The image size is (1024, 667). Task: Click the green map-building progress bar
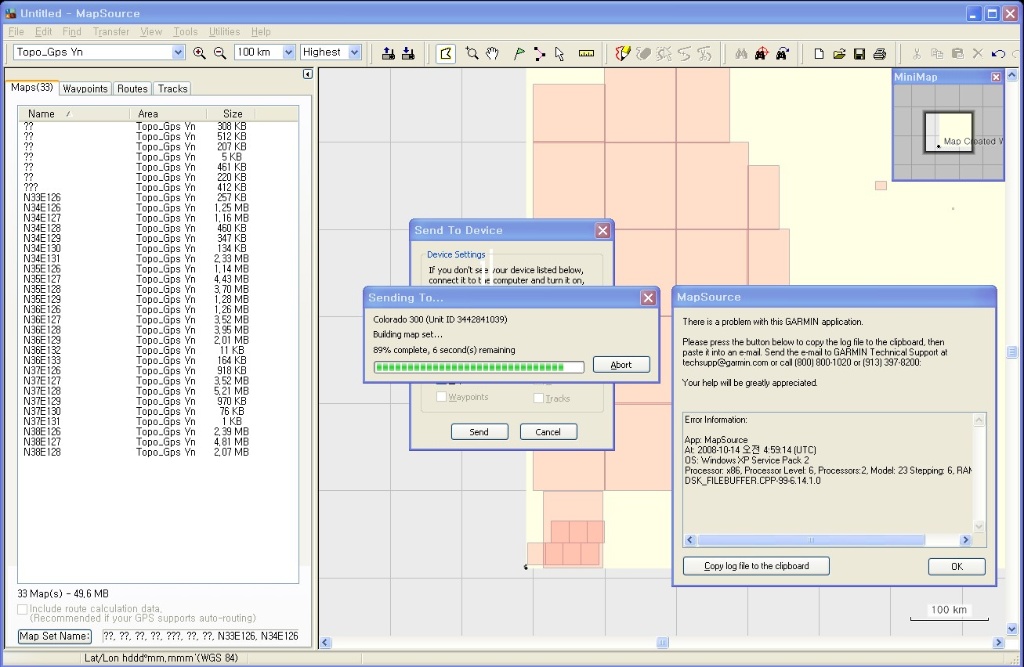coord(479,367)
